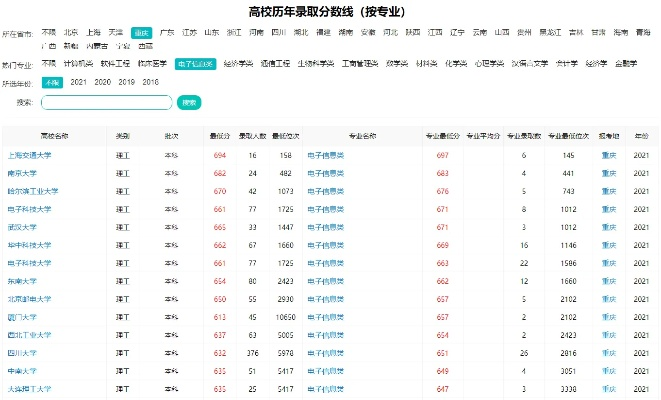Pick 经济学类 in major filter
The width and height of the screenshot is (661, 400).
pos(238,64)
